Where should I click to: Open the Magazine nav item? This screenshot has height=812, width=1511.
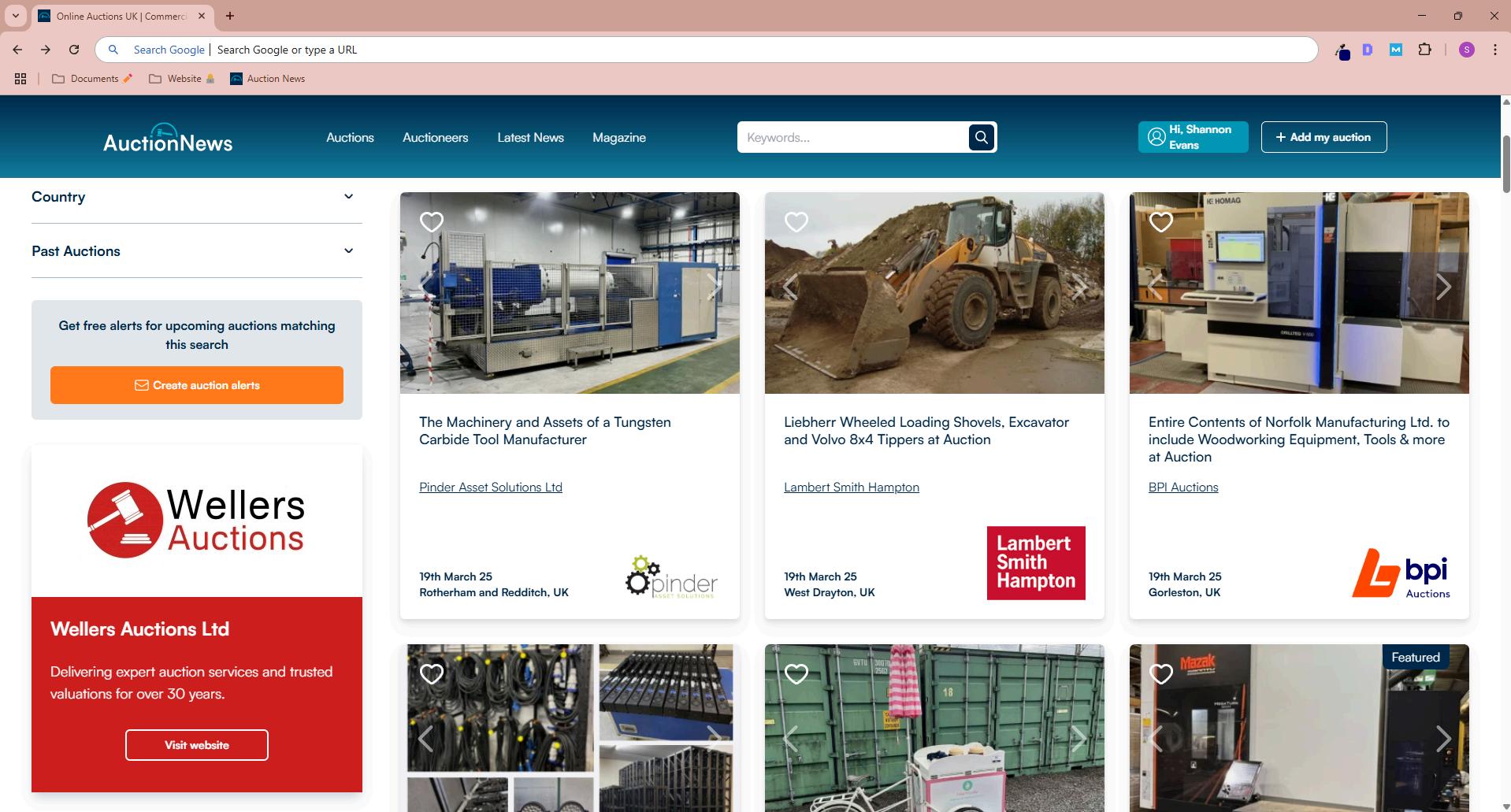(619, 138)
